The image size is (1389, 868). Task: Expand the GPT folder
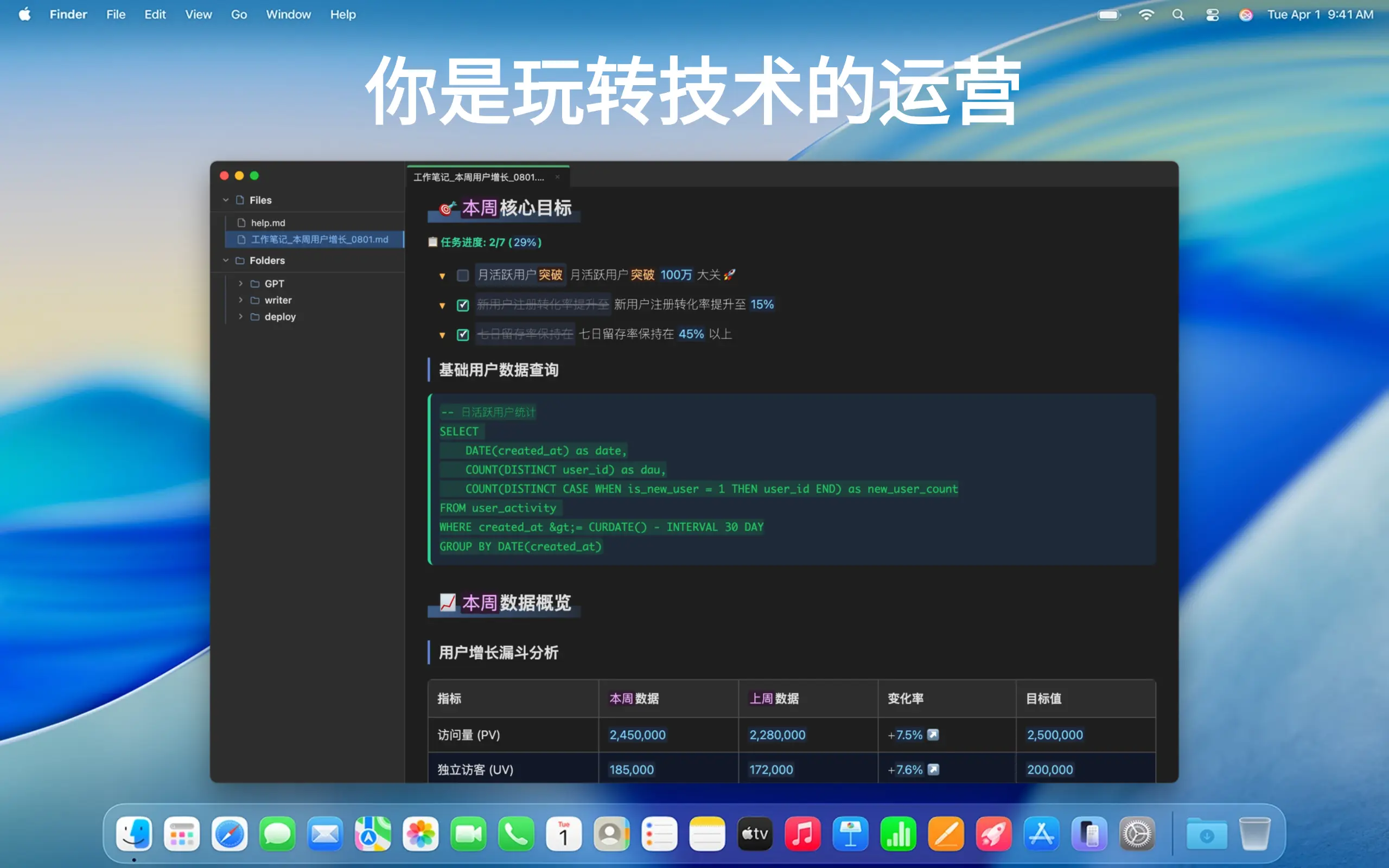click(240, 284)
